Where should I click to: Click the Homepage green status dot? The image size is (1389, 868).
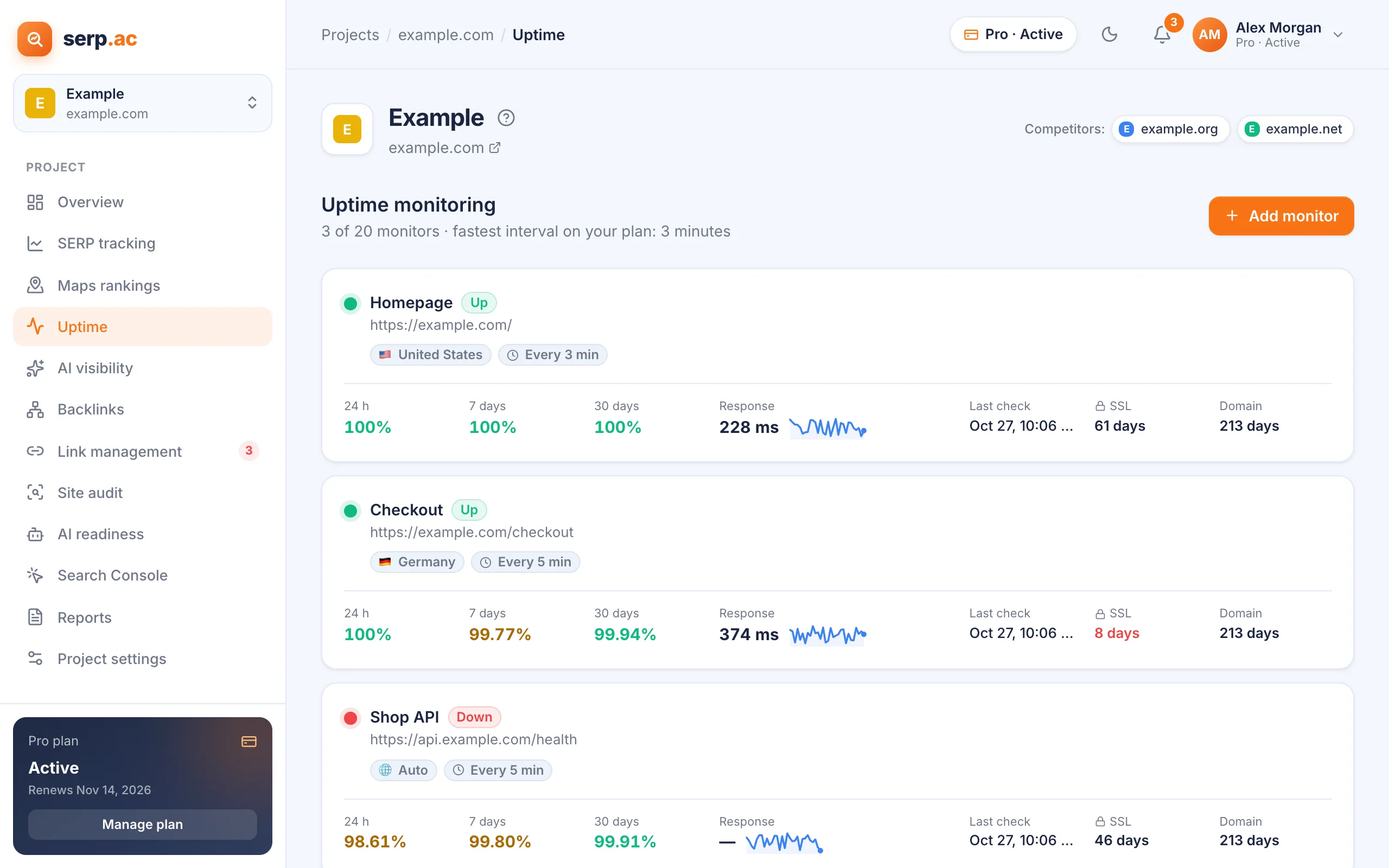point(350,303)
